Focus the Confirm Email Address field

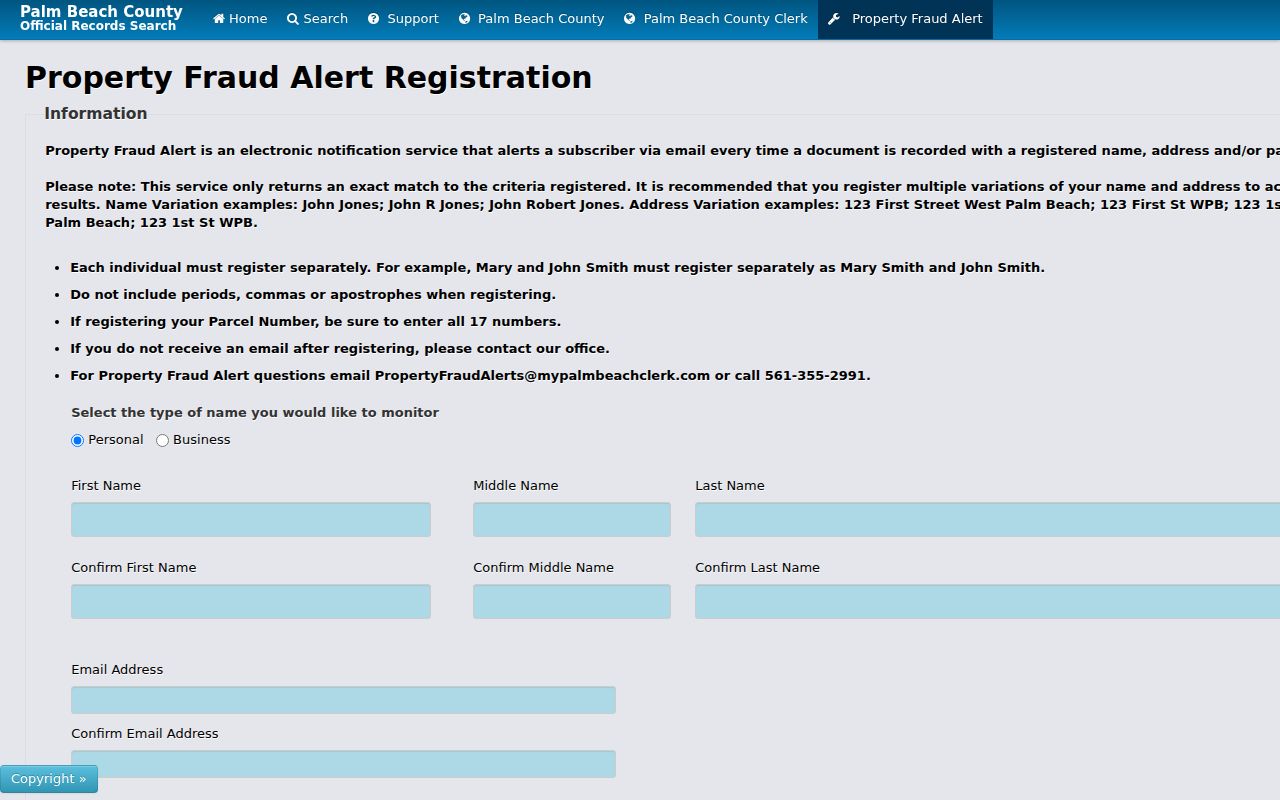[343, 764]
